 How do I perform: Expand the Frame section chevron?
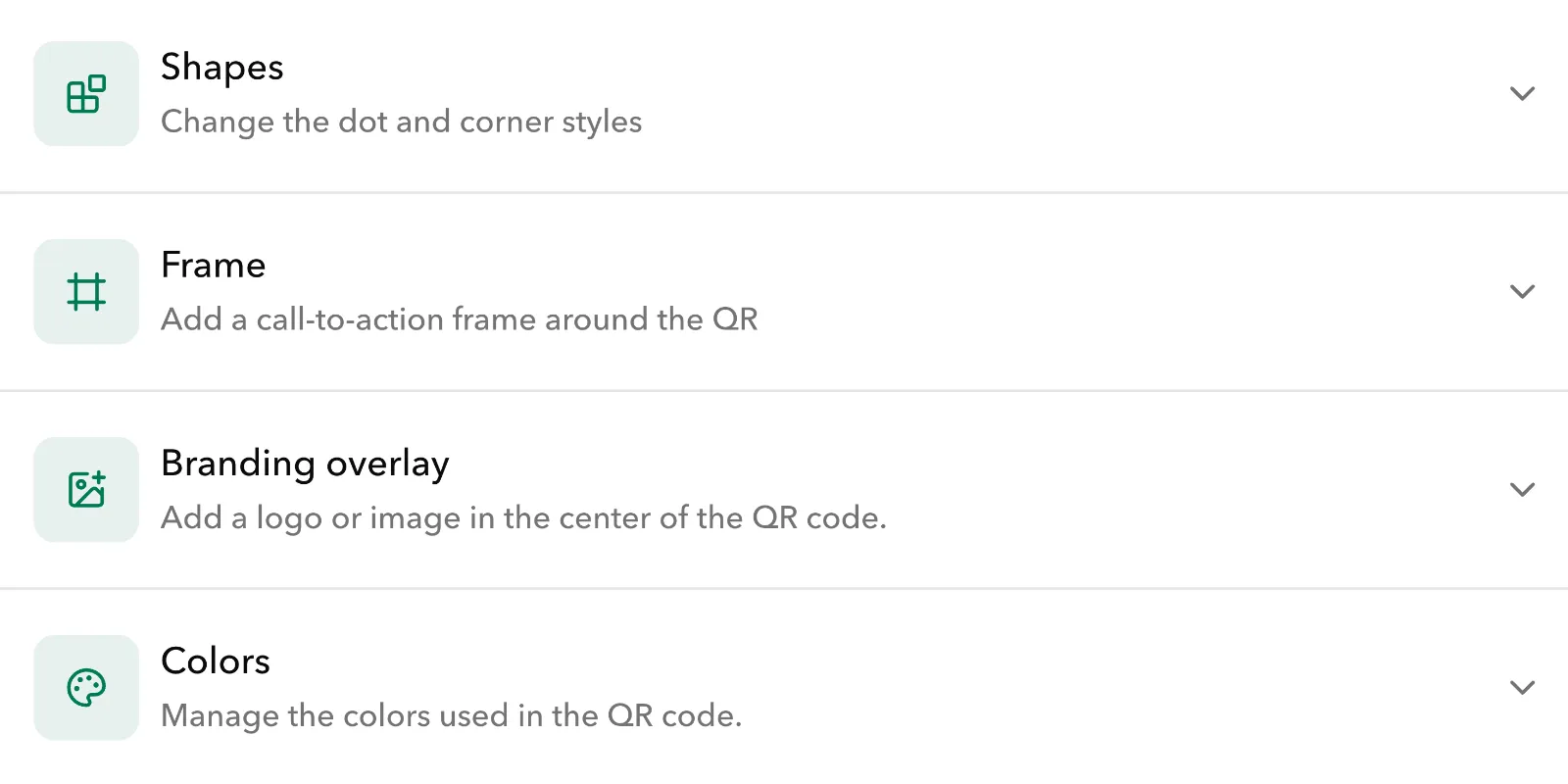(1522, 292)
